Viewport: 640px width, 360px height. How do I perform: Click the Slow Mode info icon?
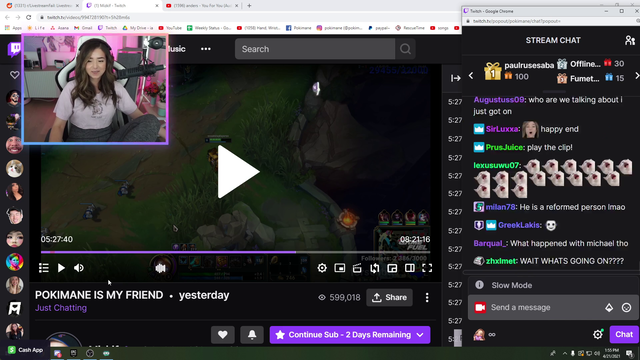tap(480, 285)
